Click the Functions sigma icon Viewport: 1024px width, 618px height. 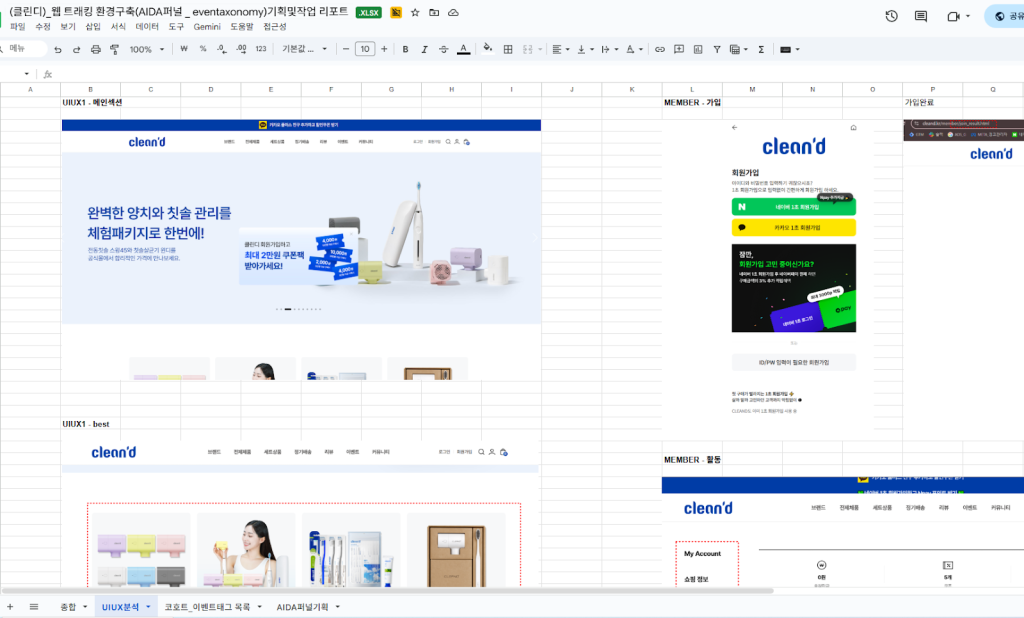(x=761, y=49)
